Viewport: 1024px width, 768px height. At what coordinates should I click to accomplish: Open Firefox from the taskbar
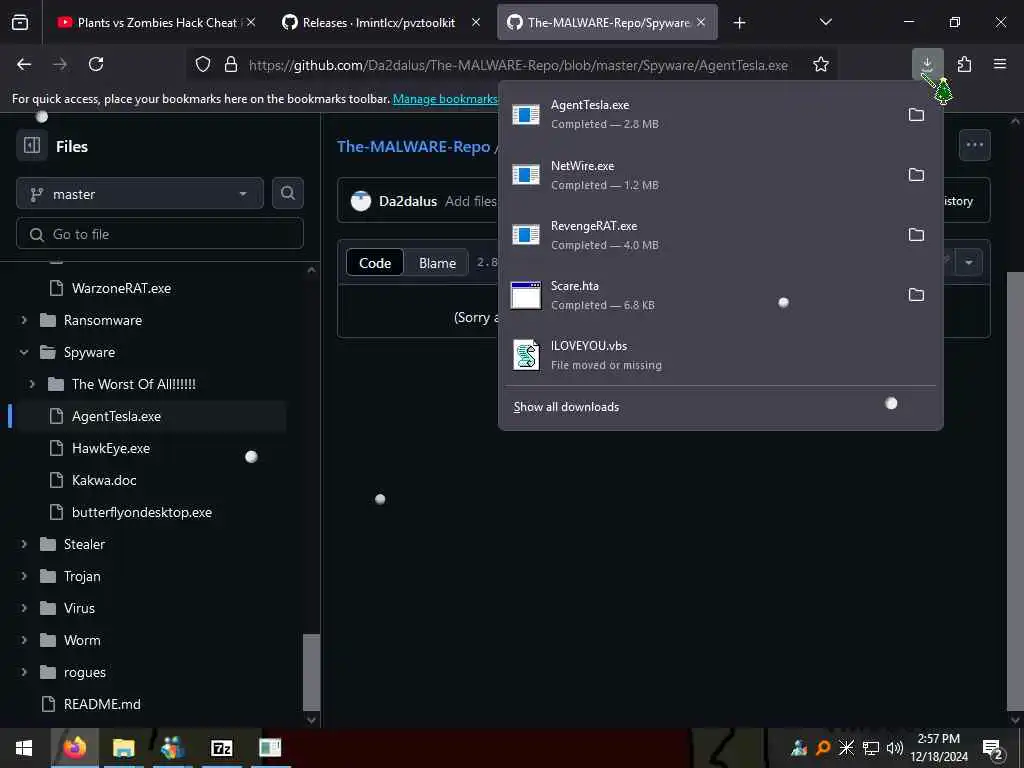(x=74, y=748)
